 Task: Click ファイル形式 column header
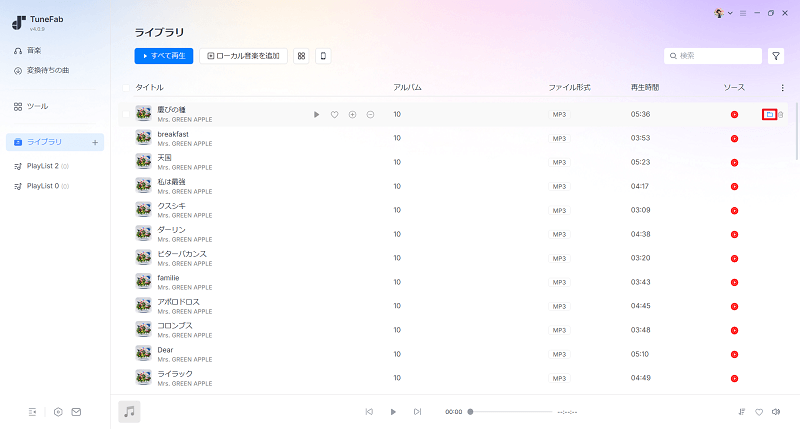[569, 88]
